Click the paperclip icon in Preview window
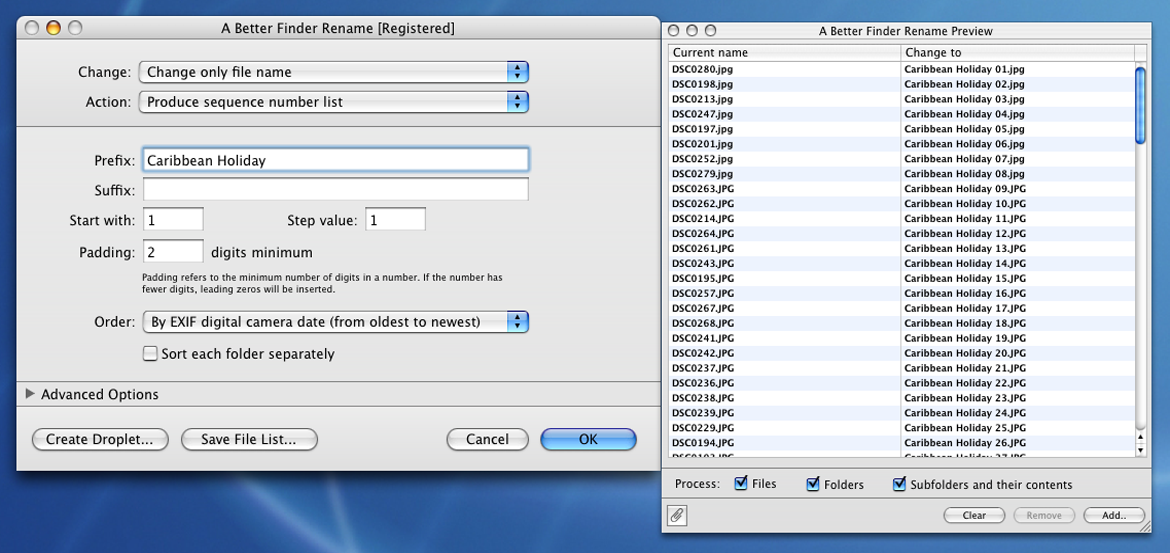 [x=677, y=515]
